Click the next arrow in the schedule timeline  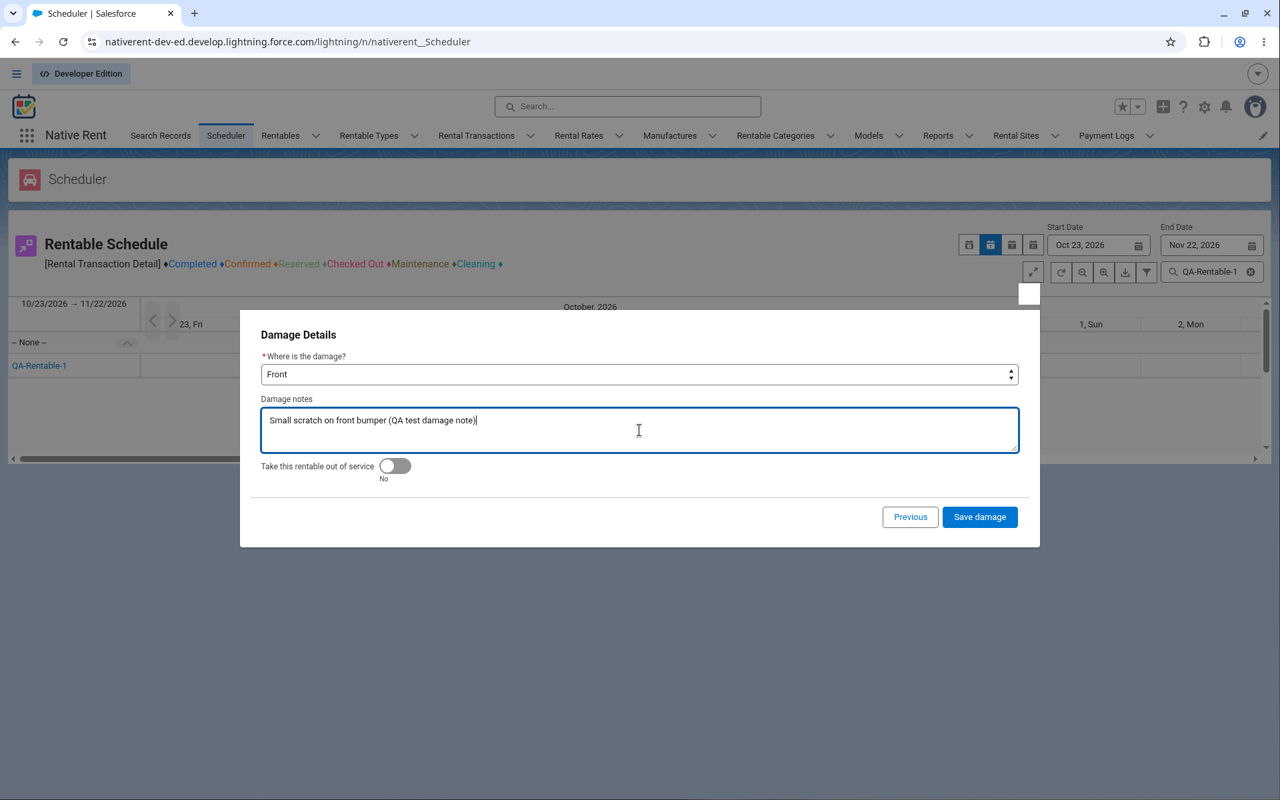pos(172,321)
